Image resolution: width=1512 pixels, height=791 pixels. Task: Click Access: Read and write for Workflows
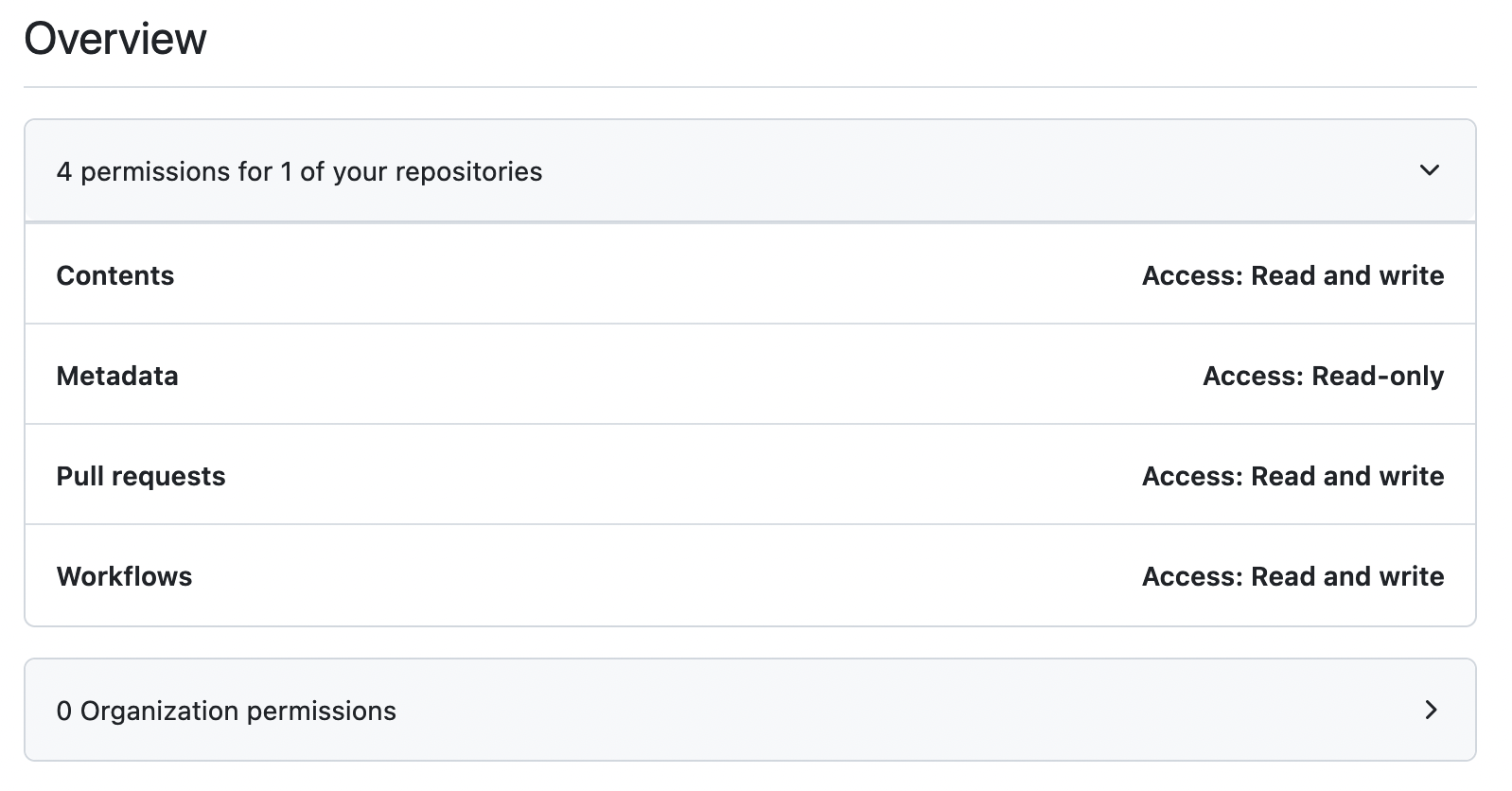pyautogui.click(x=1292, y=576)
